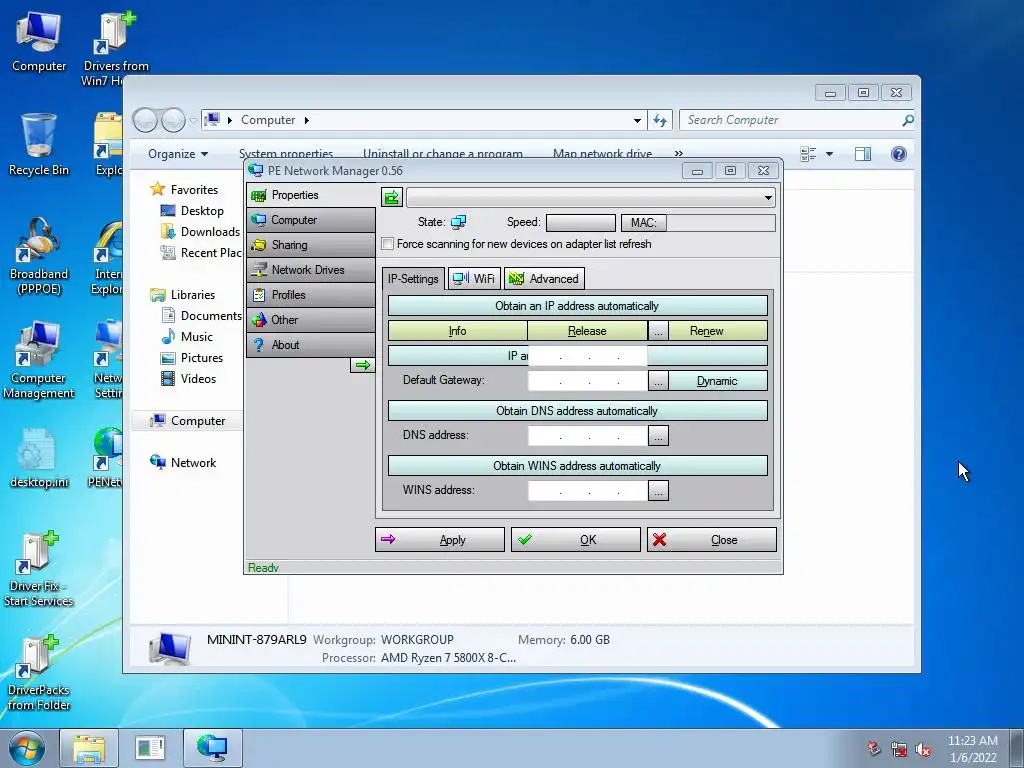Toggle the Dynamic gateway button
1024x768 pixels.
pyautogui.click(x=718, y=381)
